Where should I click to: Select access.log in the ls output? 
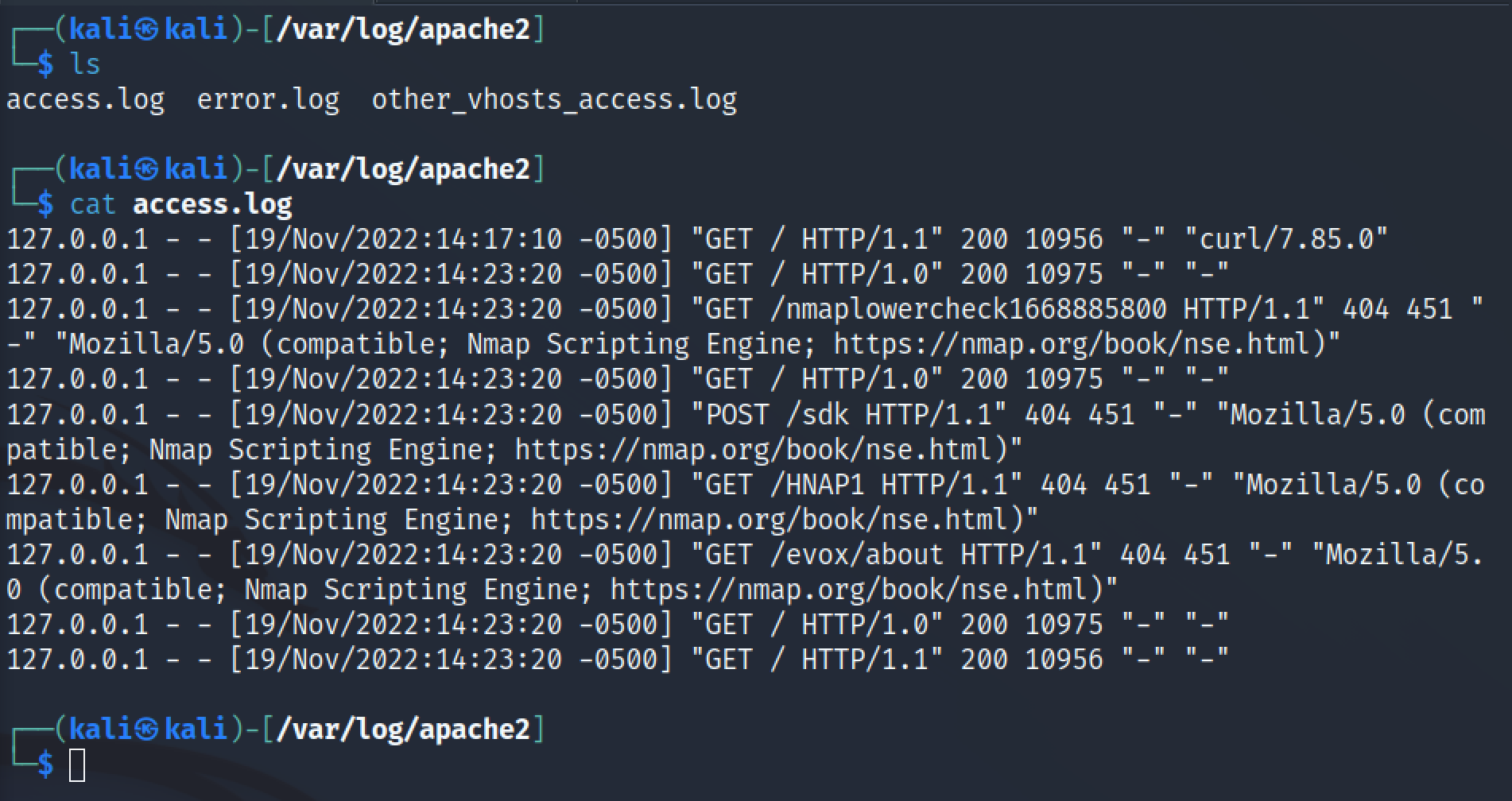pyautogui.click(x=85, y=100)
